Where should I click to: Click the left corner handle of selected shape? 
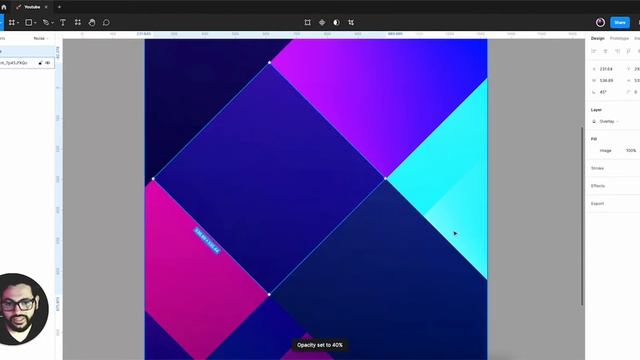153,179
